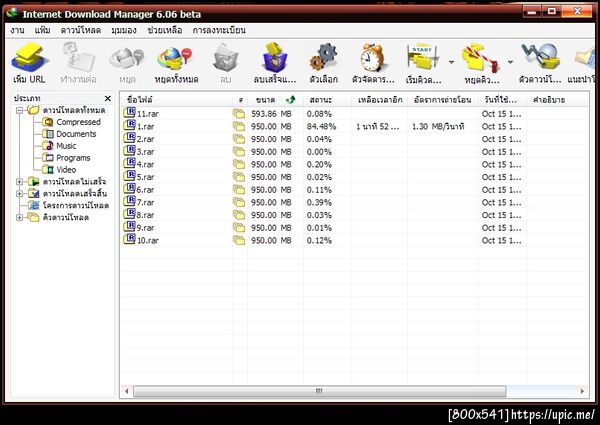Open the Scheduler alarm clock icon
The width and height of the screenshot is (600, 425).
pyautogui.click(x=372, y=57)
